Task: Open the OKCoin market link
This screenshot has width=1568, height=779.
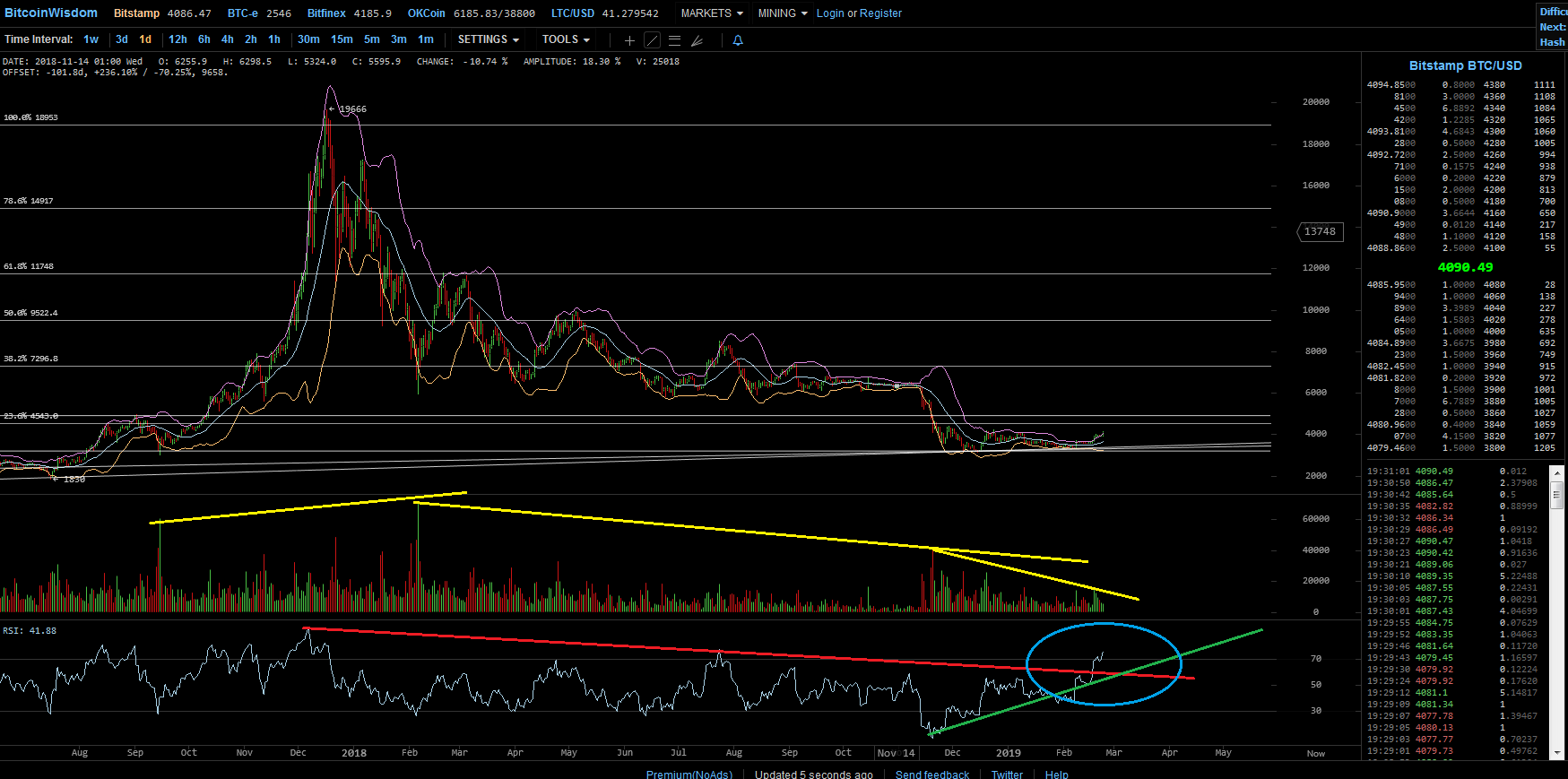Action: pos(426,13)
